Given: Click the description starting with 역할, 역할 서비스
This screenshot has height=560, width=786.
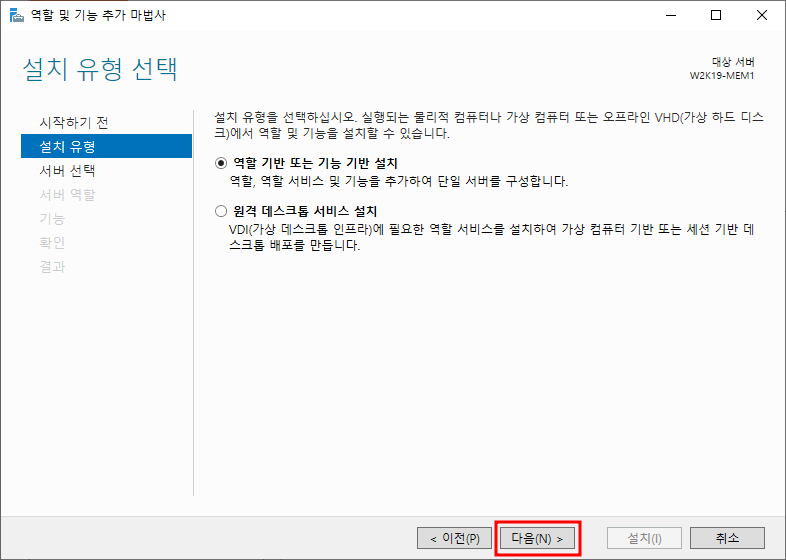Looking at the screenshot, I should 399,181.
